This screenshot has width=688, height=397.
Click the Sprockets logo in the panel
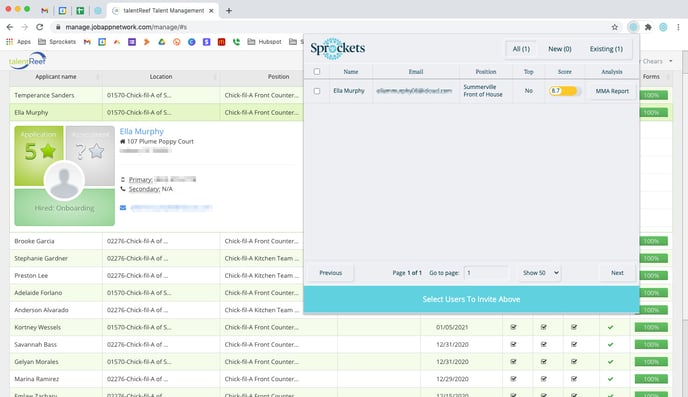pyautogui.click(x=337, y=48)
